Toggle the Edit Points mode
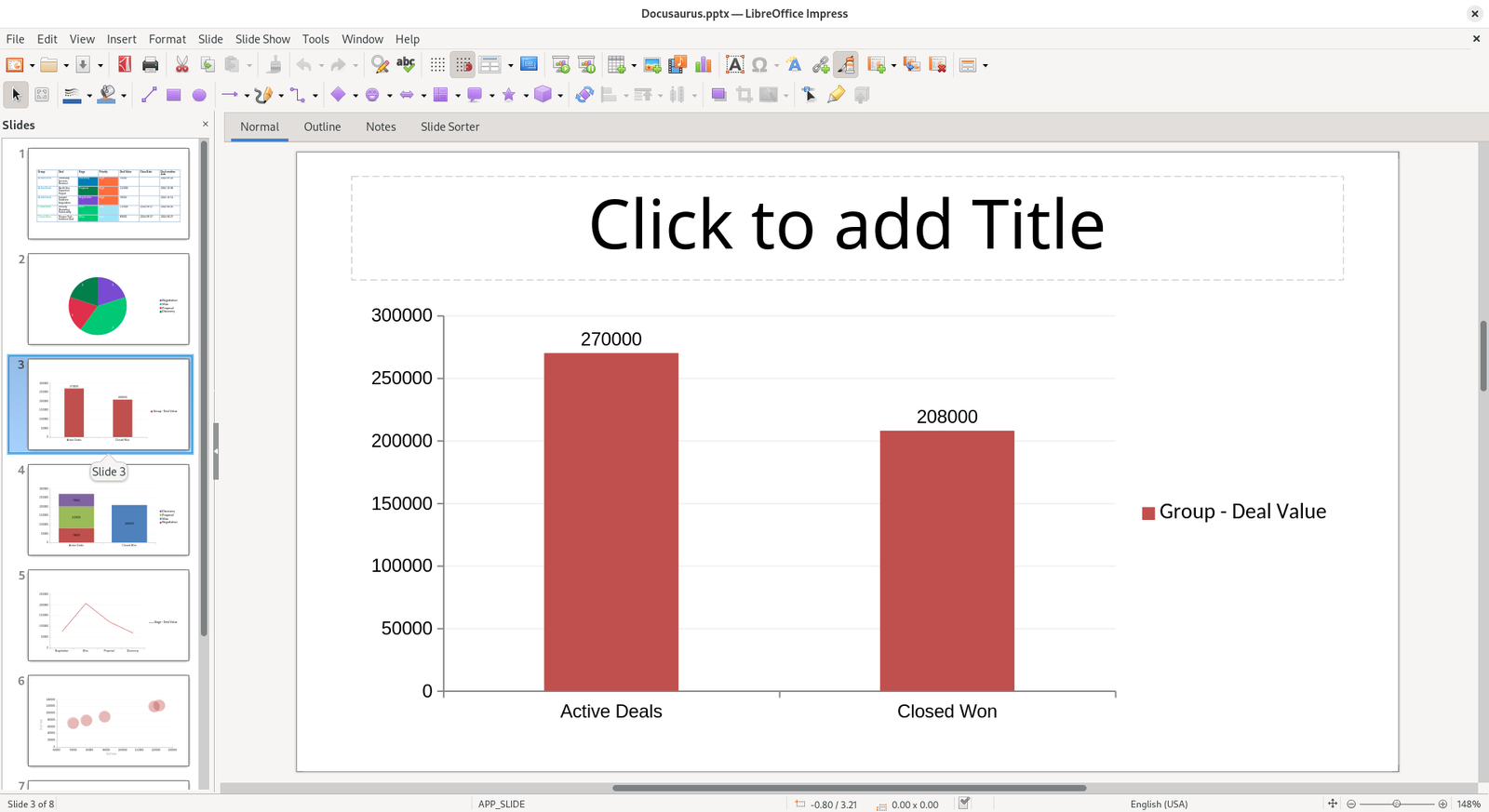The width and height of the screenshot is (1489, 812). click(x=810, y=94)
